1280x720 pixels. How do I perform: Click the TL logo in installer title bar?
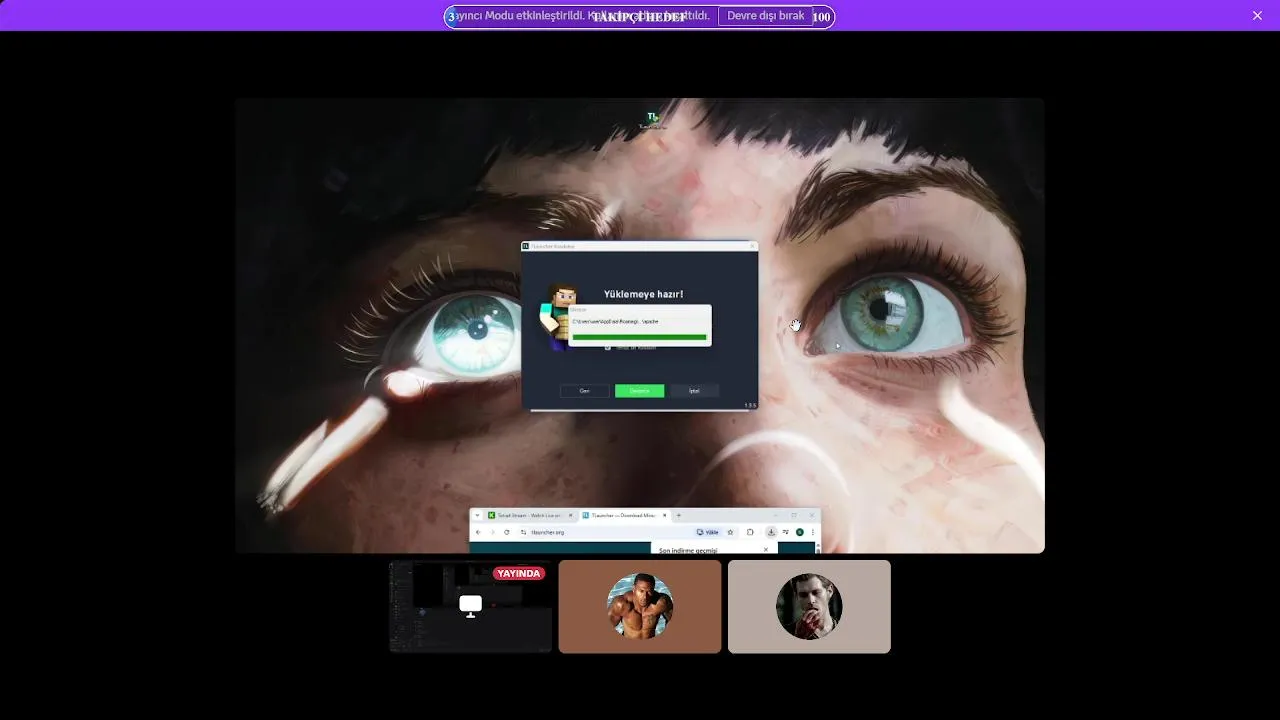click(526, 246)
